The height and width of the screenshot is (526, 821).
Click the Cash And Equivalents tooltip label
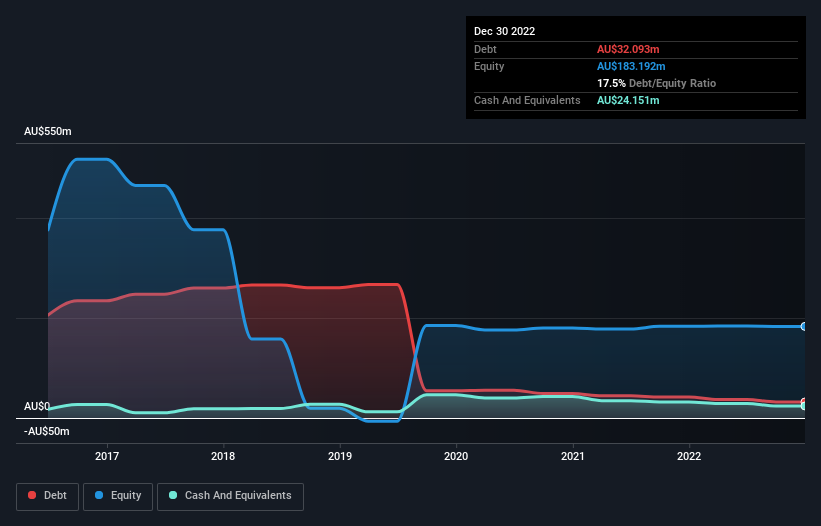(527, 100)
